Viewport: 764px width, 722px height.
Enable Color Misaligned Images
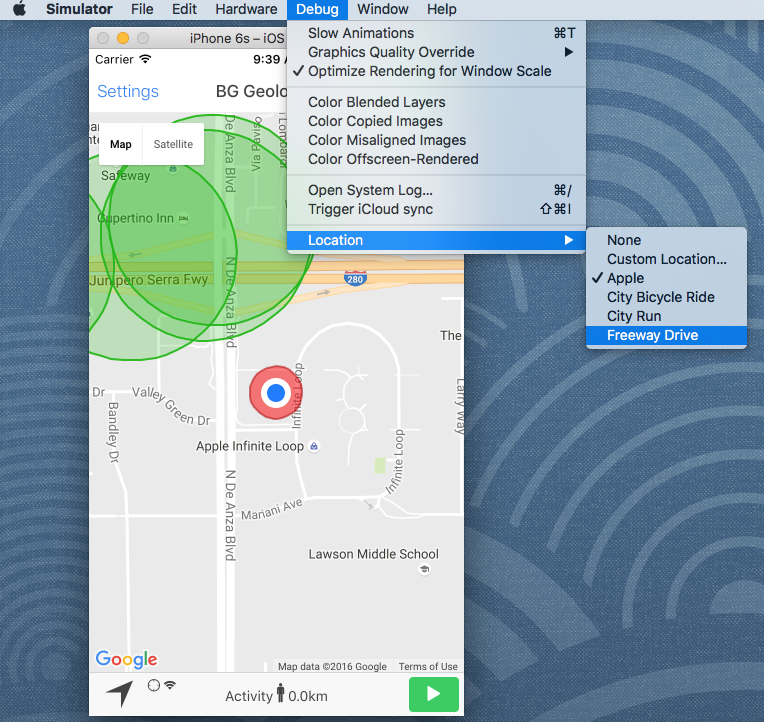[x=436, y=140]
